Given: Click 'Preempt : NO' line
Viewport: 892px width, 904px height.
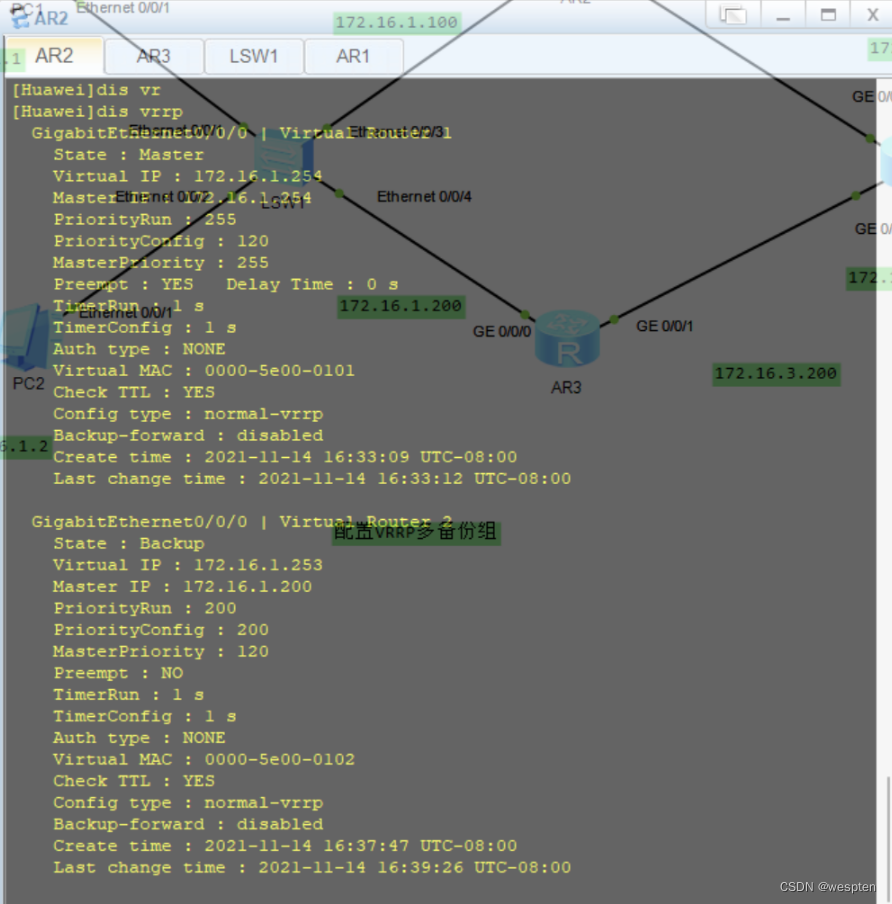Looking at the screenshot, I should coord(118,673).
